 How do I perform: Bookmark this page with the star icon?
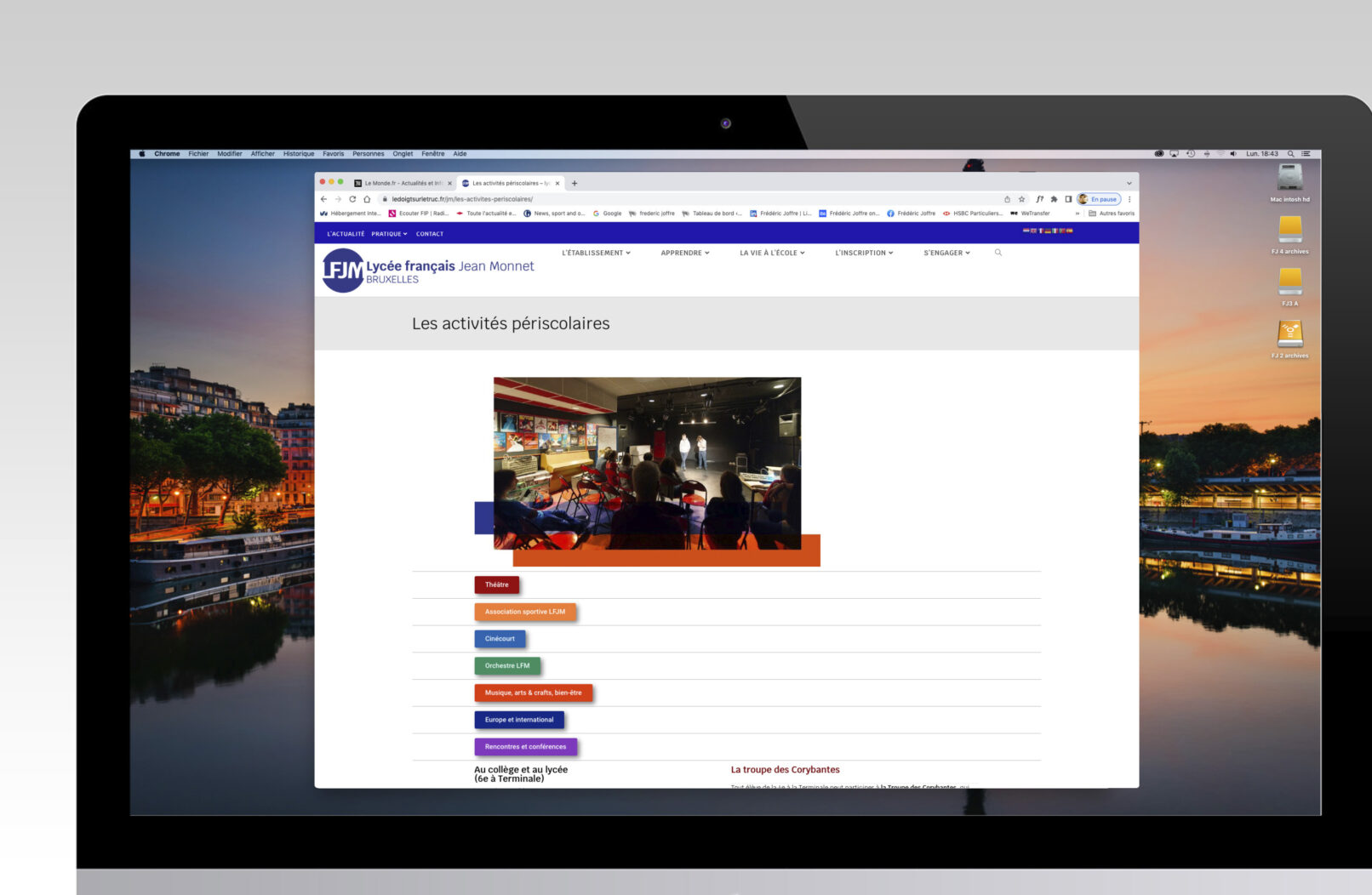coord(1021,199)
